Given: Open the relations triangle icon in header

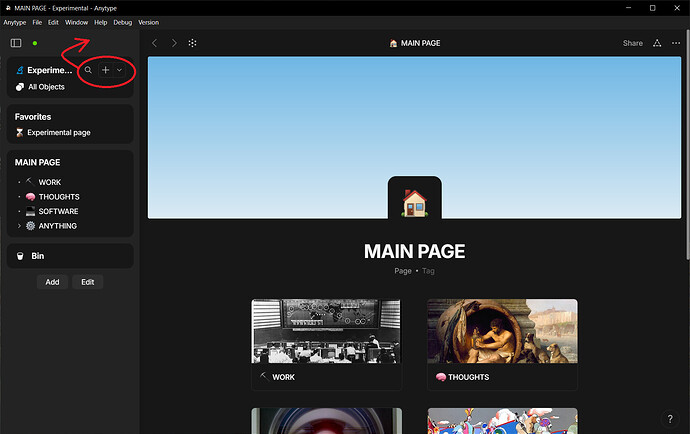Looking at the screenshot, I should 657,43.
